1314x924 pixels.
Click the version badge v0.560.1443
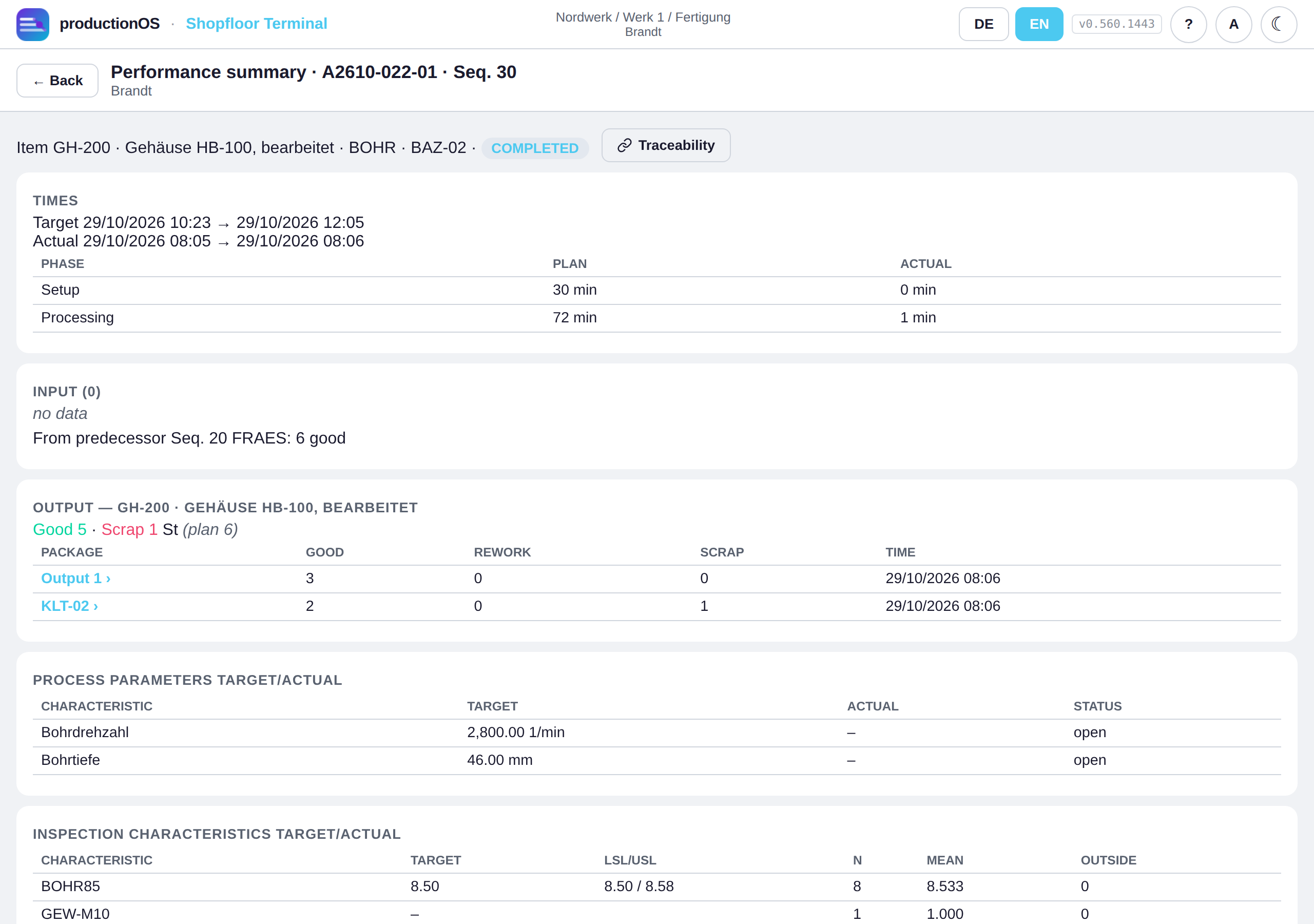tap(1116, 24)
